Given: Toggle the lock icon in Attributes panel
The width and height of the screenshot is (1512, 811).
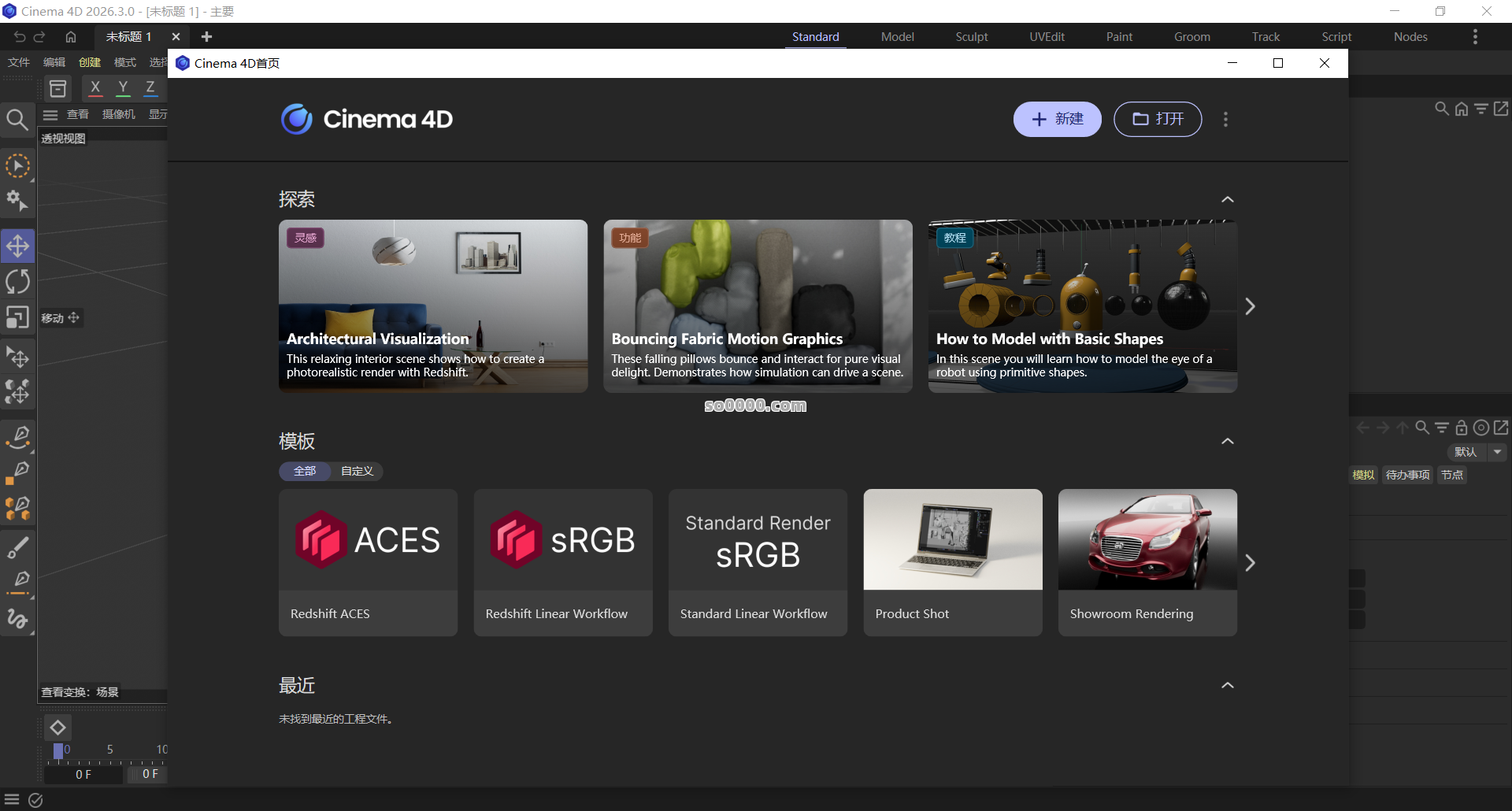Looking at the screenshot, I should [x=1462, y=428].
